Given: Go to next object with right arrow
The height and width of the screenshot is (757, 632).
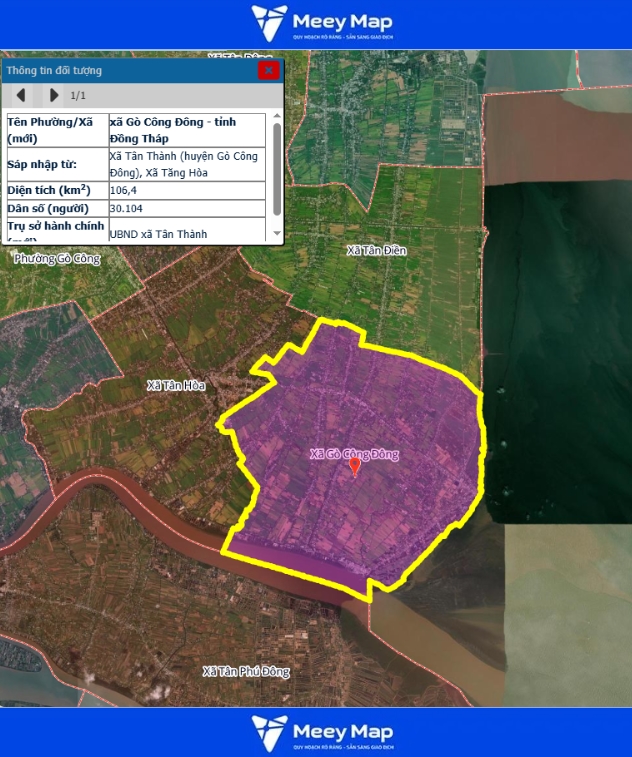Looking at the screenshot, I should (54, 96).
